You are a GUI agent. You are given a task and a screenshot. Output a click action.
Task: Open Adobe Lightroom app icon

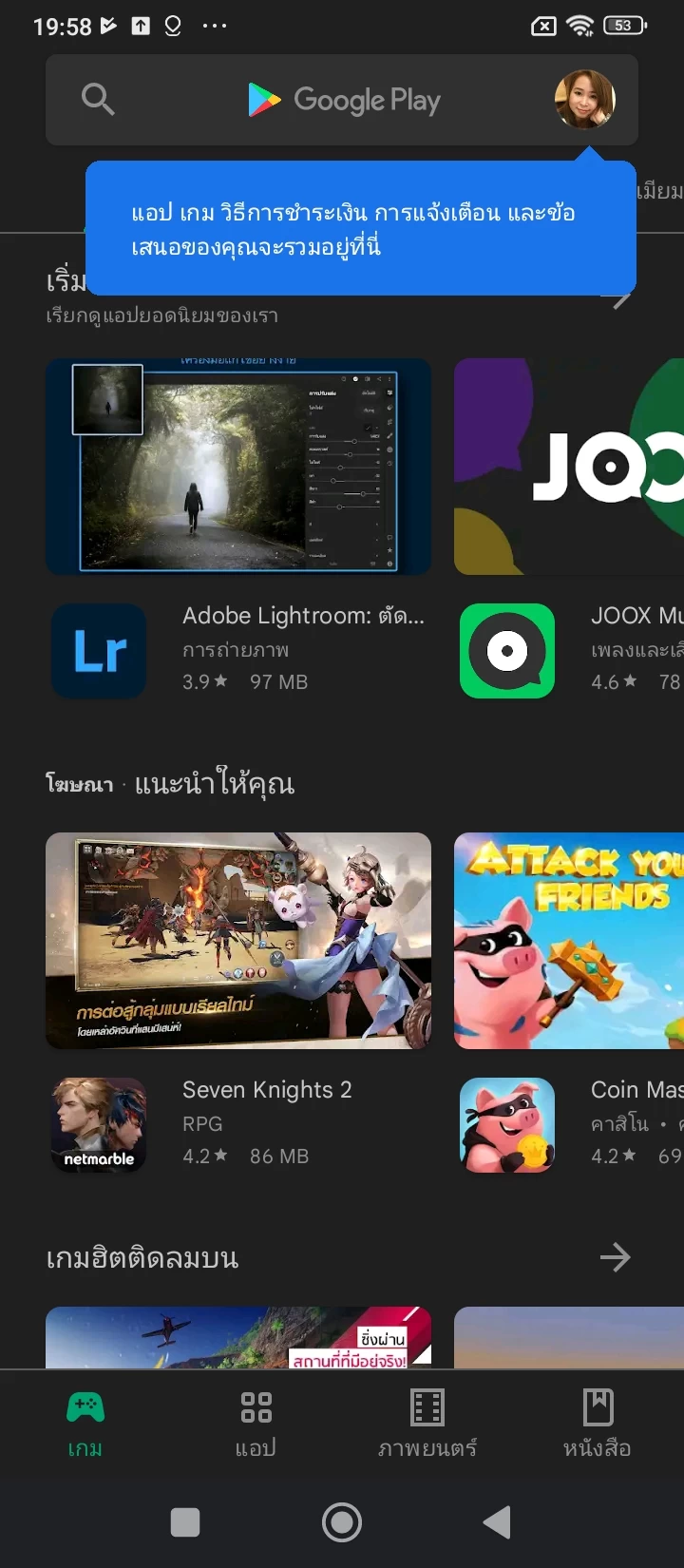pos(99,651)
